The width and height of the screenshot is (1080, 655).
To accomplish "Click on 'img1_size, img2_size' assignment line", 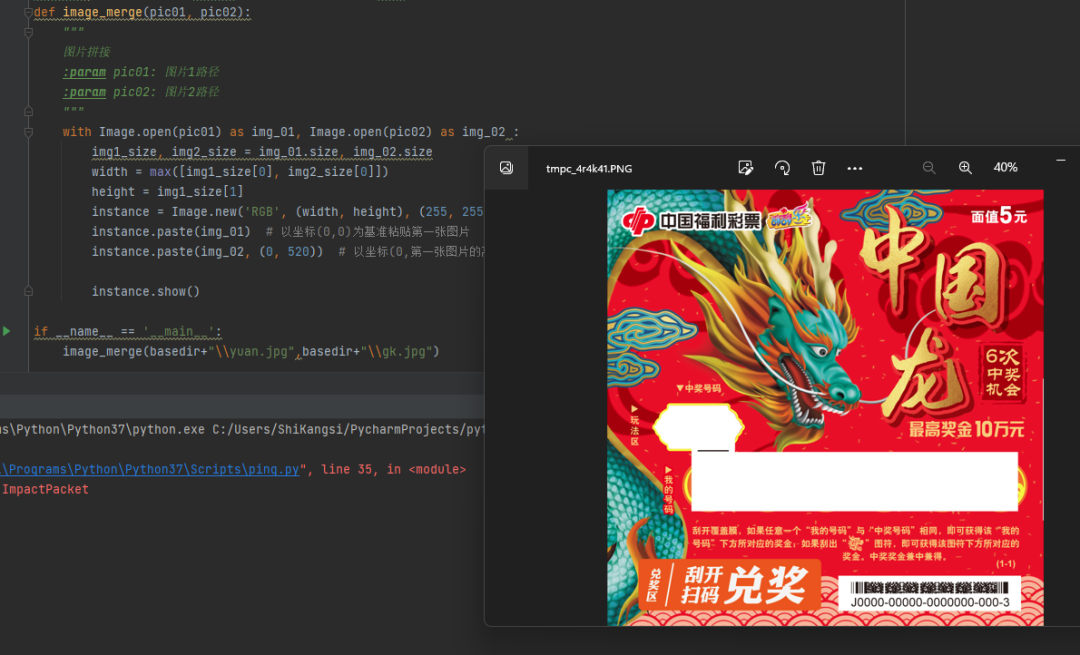I will pos(262,152).
